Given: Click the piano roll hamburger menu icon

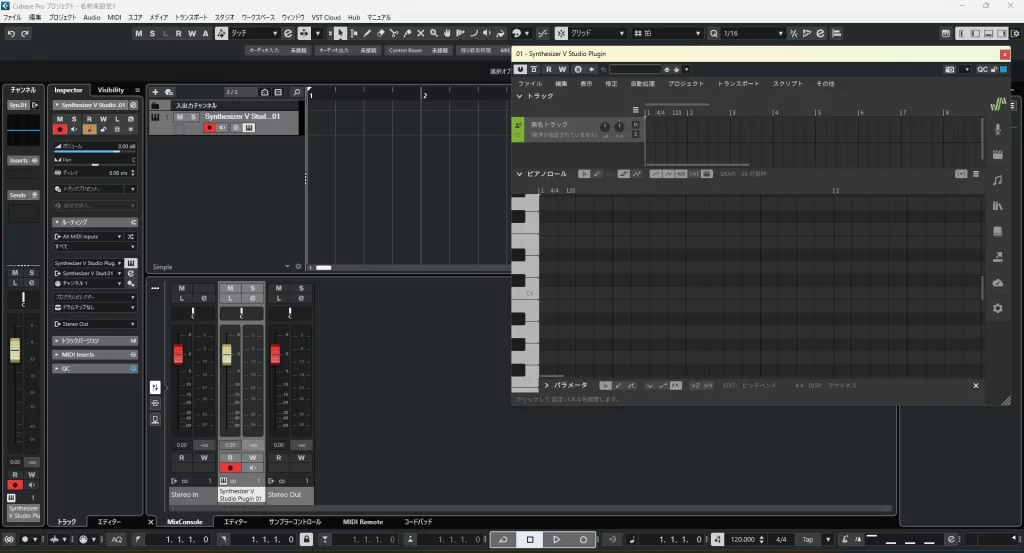Looking at the screenshot, I should pos(976,174).
